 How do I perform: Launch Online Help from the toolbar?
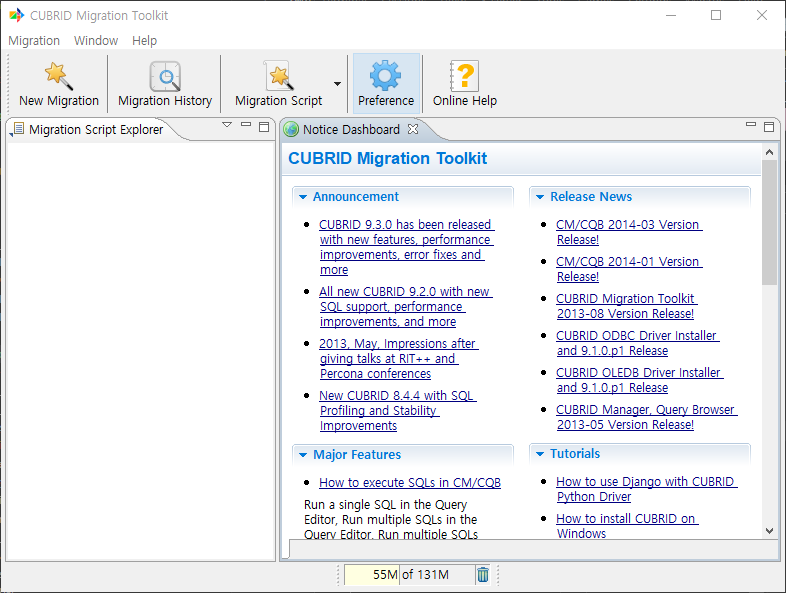464,76
